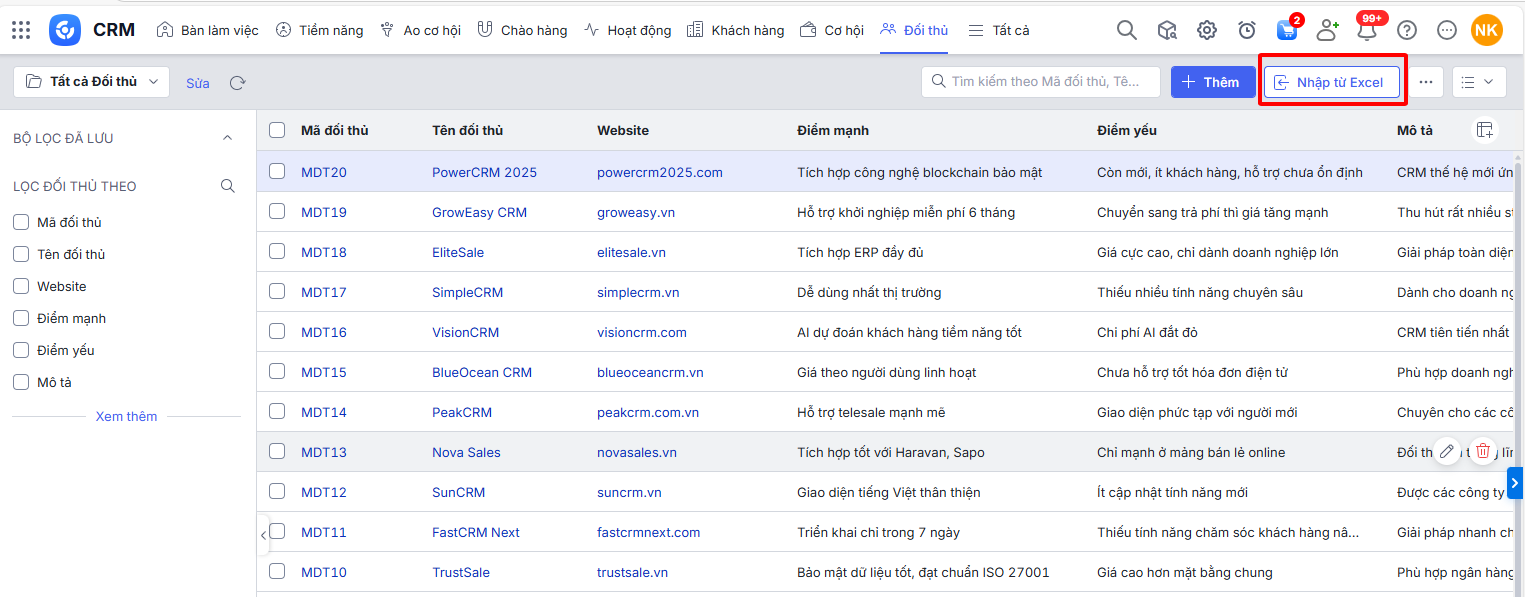
Task: Click the Nhập từ Excel button
Action: point(1331,82)
